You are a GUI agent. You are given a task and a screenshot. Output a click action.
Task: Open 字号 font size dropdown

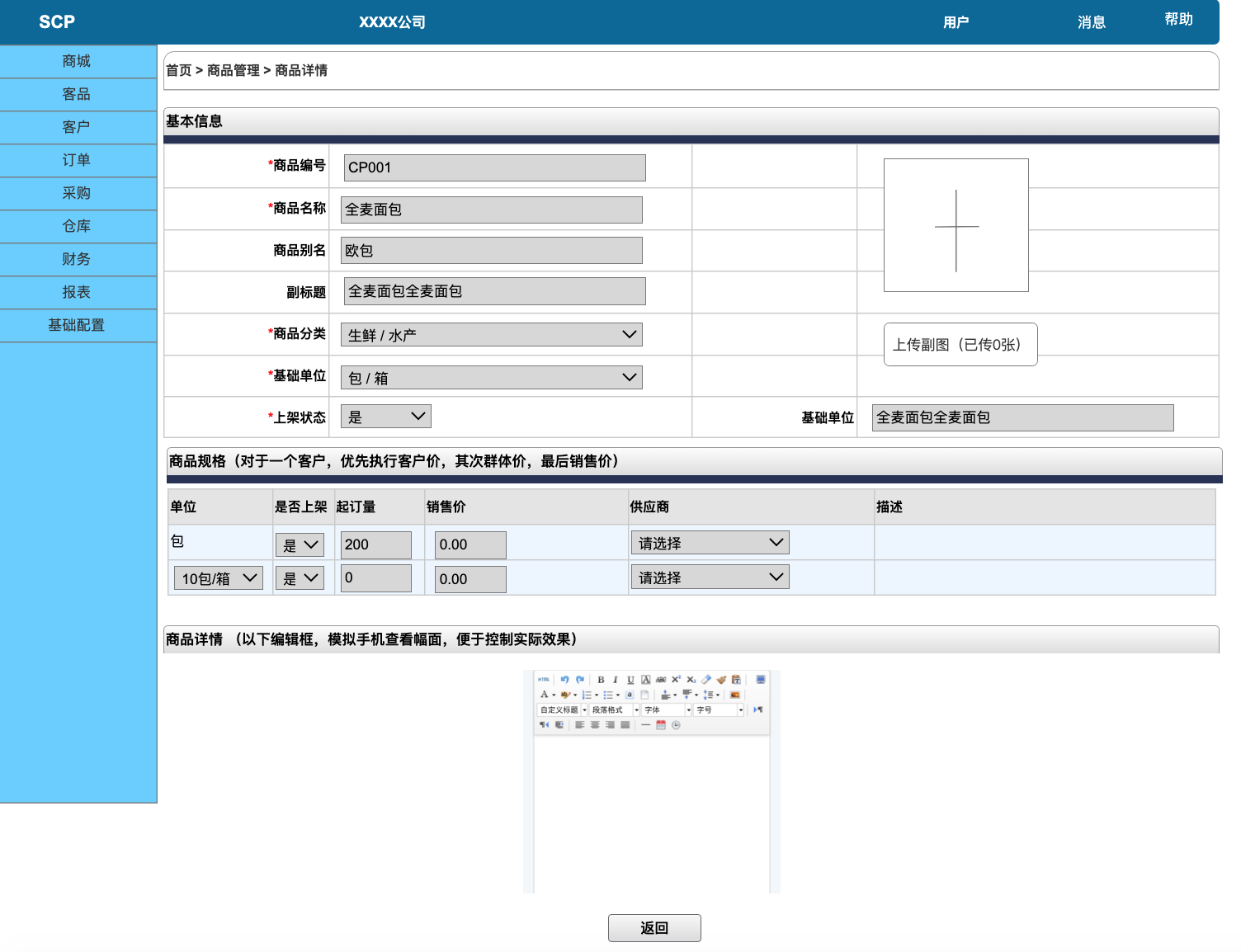[719, 709]
